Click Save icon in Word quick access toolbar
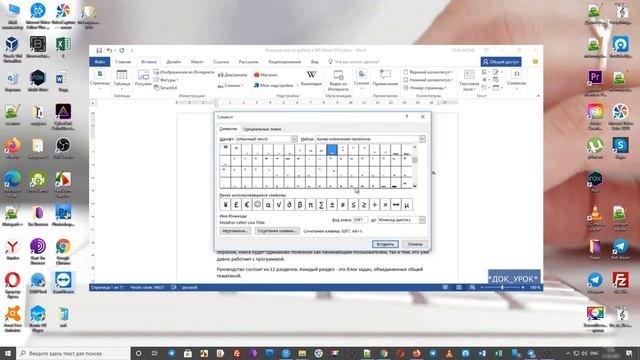 pos(99,50)
